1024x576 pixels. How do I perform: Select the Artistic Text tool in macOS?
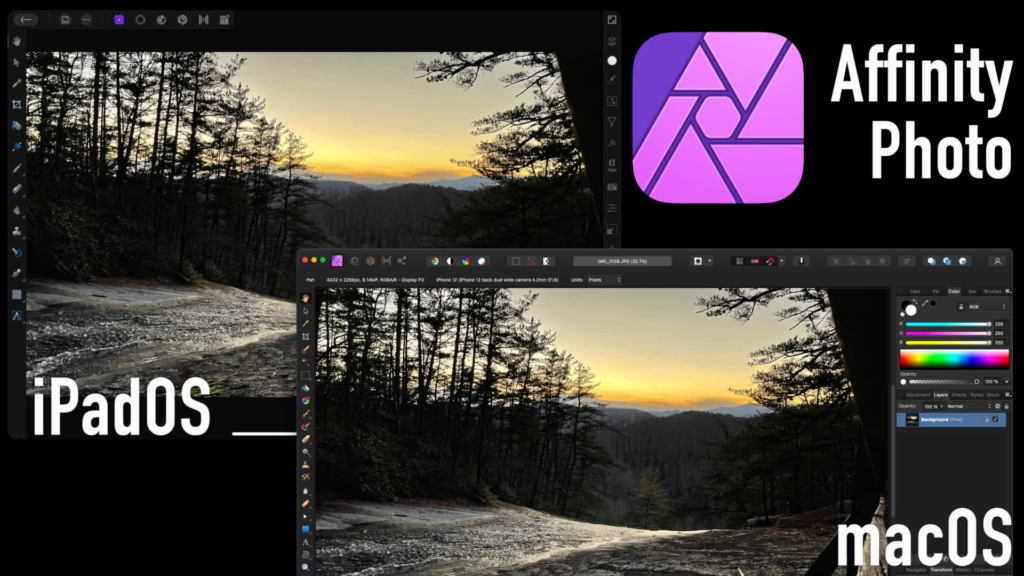click(x=306, y=543)
